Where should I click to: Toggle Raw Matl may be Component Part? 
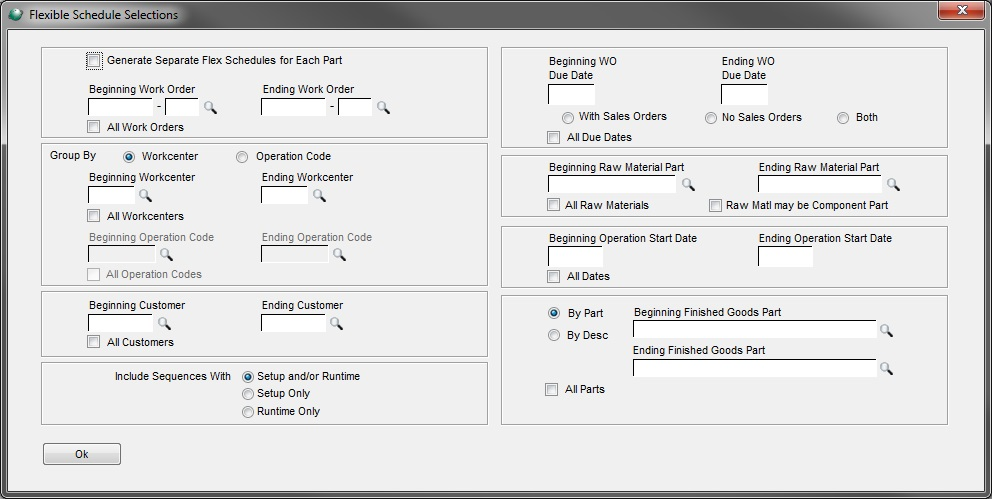pos(715,206)
